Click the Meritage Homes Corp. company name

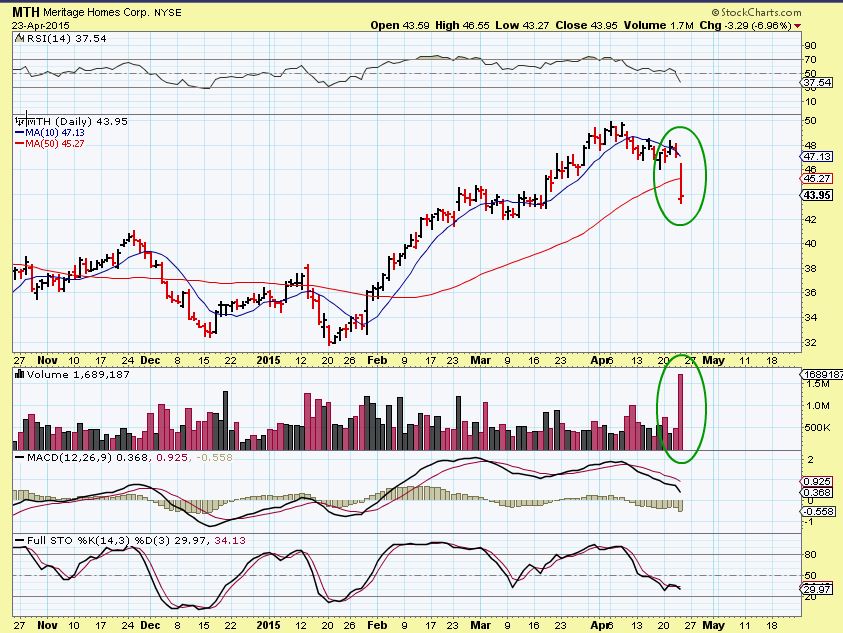pyautogui.click(x=97, y=12)
